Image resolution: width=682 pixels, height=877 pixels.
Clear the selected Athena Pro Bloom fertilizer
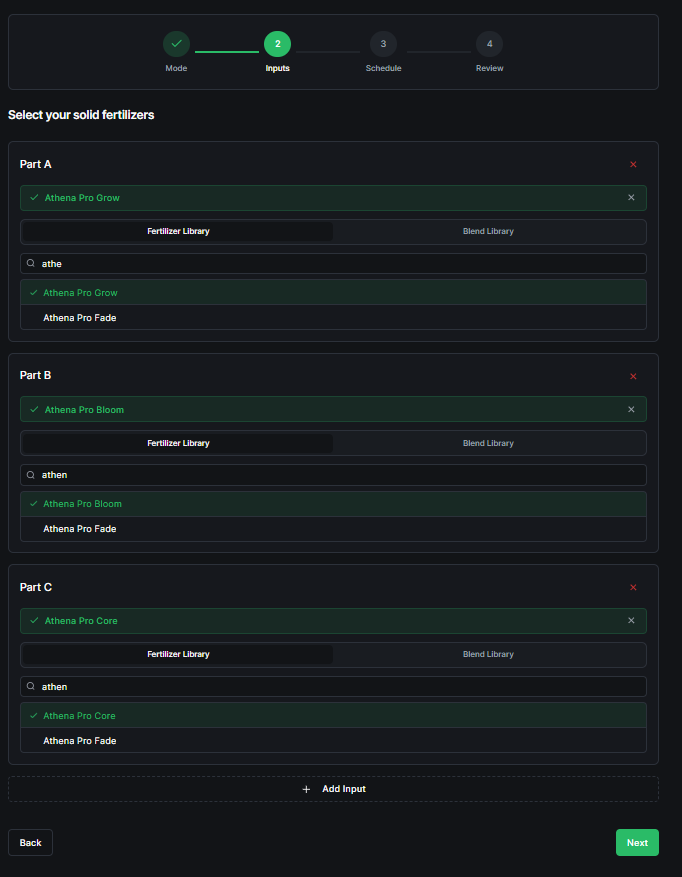coord(631,409)
